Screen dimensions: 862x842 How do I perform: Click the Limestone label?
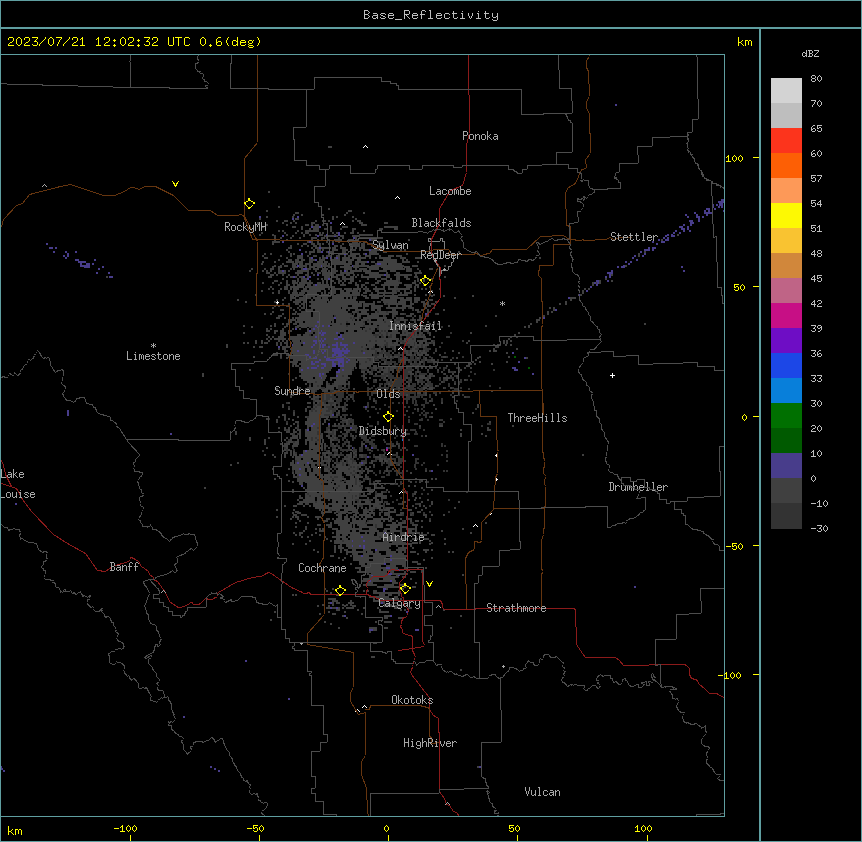click(x=153, y=356)
